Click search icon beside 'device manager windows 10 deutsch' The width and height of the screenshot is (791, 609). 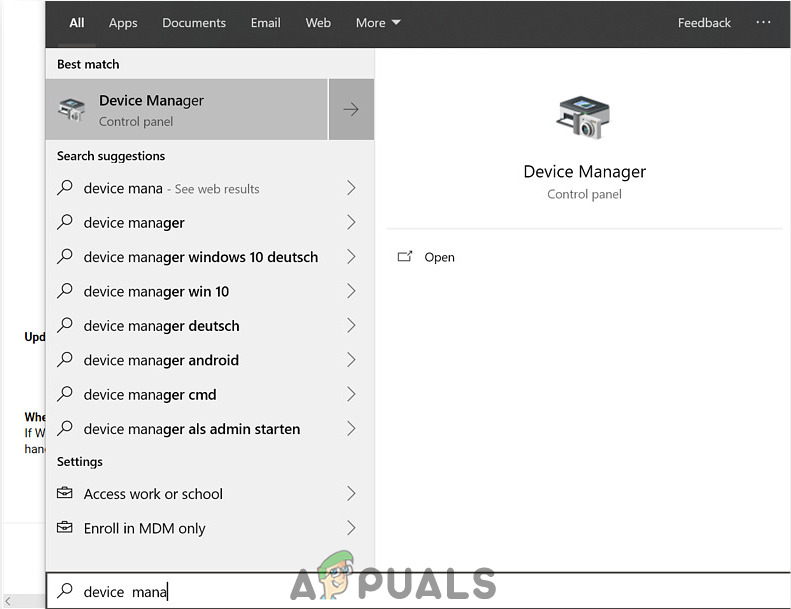point(65,256)
